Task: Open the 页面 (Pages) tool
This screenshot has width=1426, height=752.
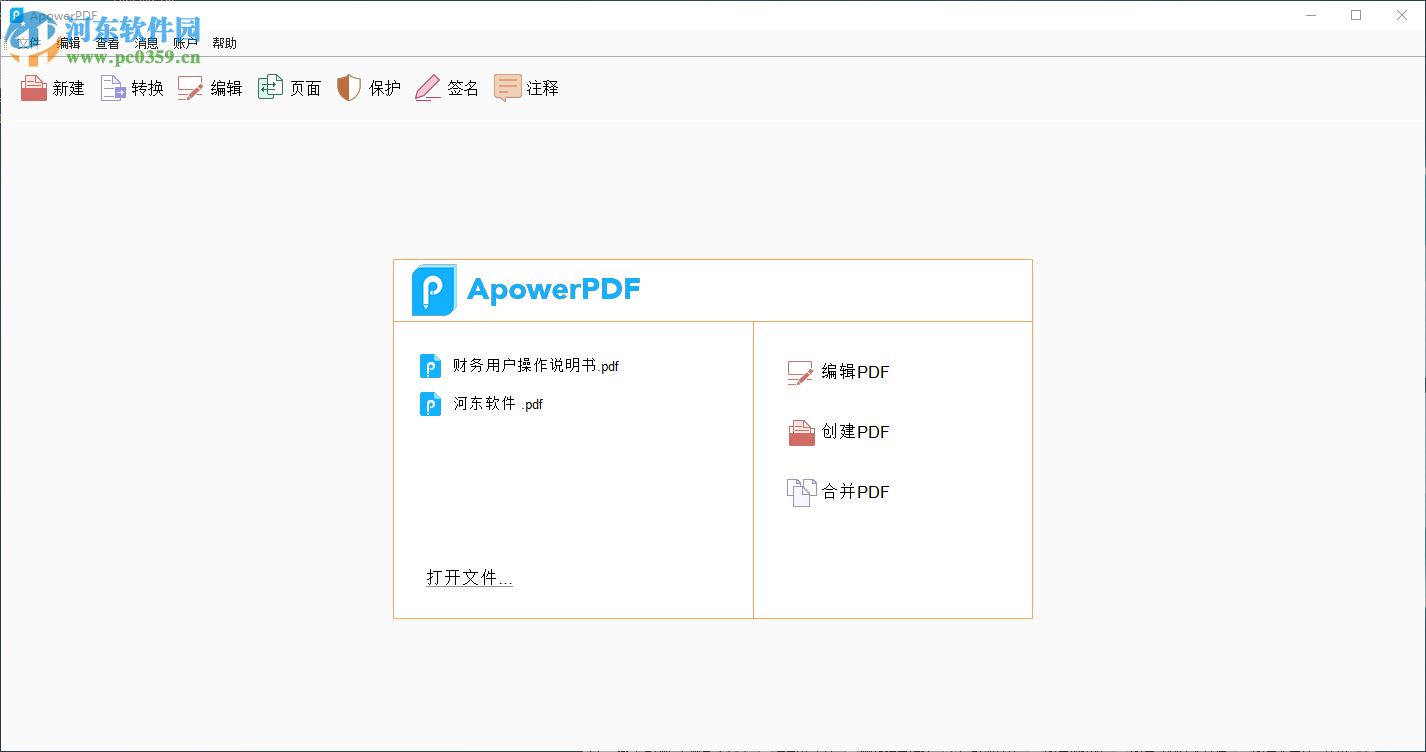Action: coord(269,87)
